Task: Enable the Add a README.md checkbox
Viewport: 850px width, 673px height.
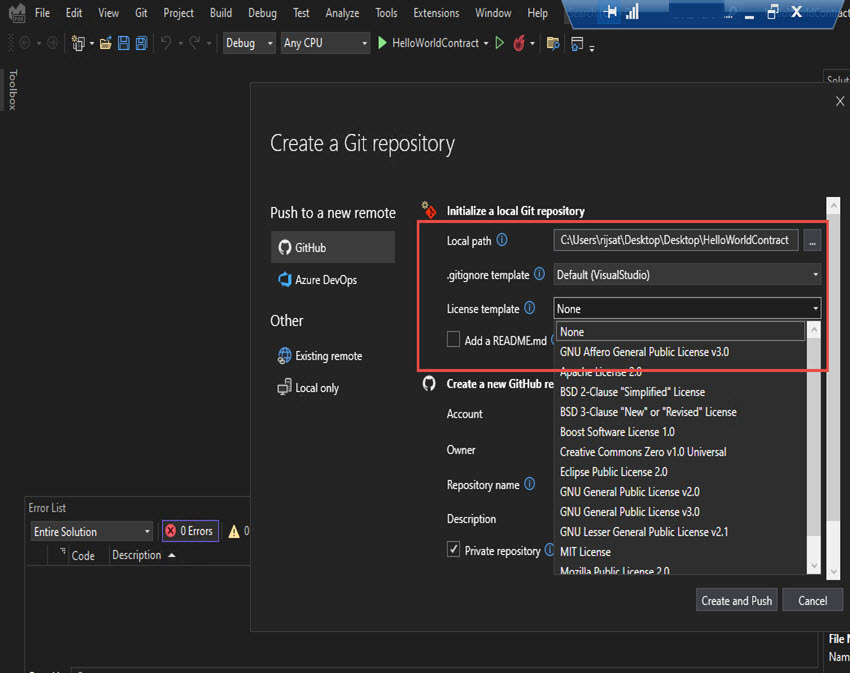Action: click(453, 340)
